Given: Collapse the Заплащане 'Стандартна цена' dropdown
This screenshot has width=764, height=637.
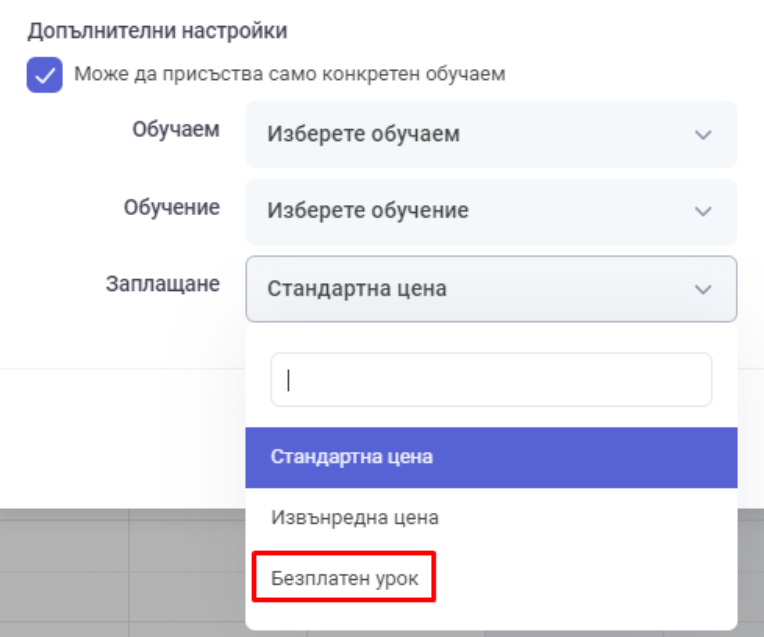Looking at the screenshot, I should coord(491,289).
